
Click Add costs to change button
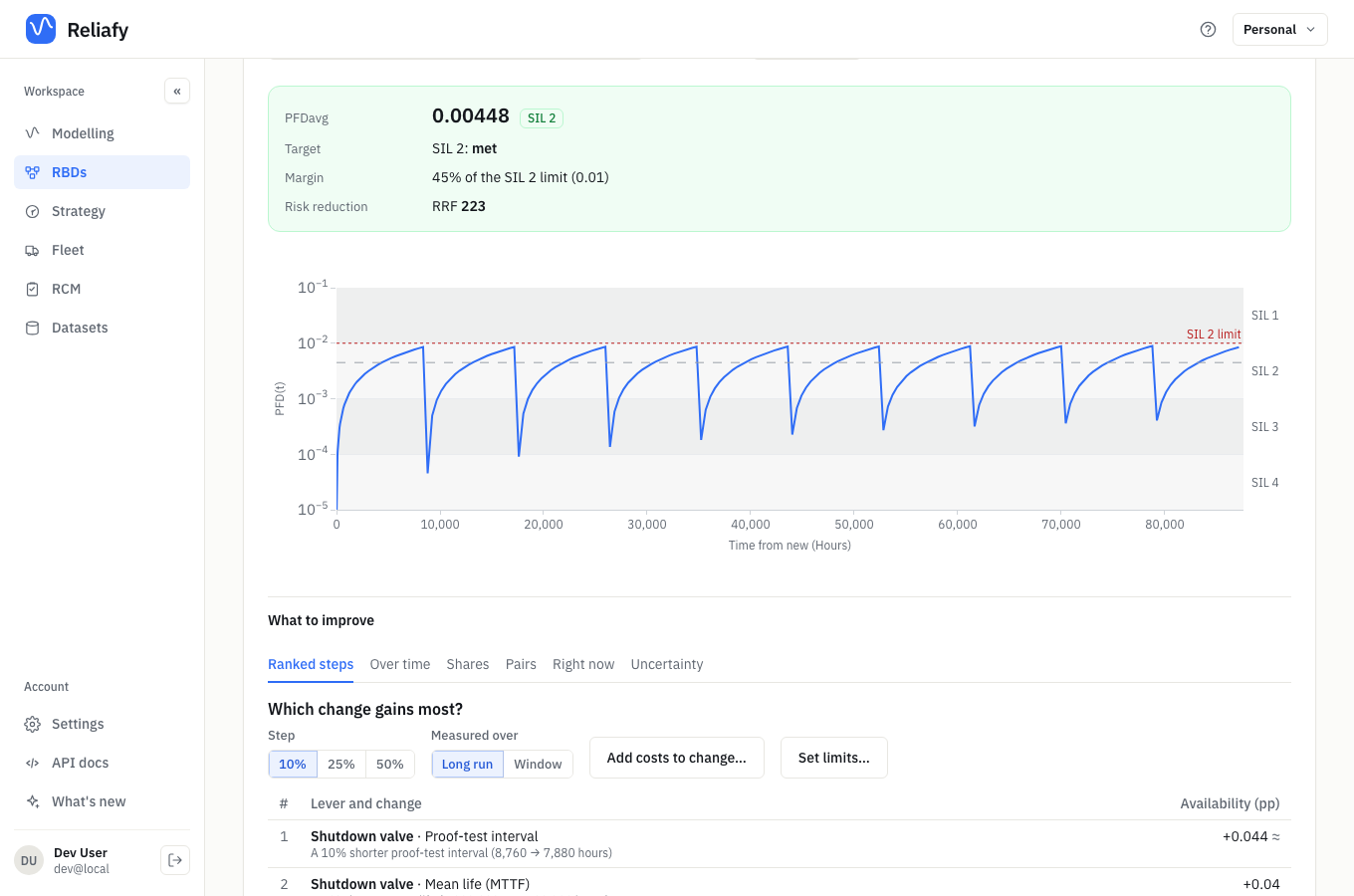click(x=677, y=758)
